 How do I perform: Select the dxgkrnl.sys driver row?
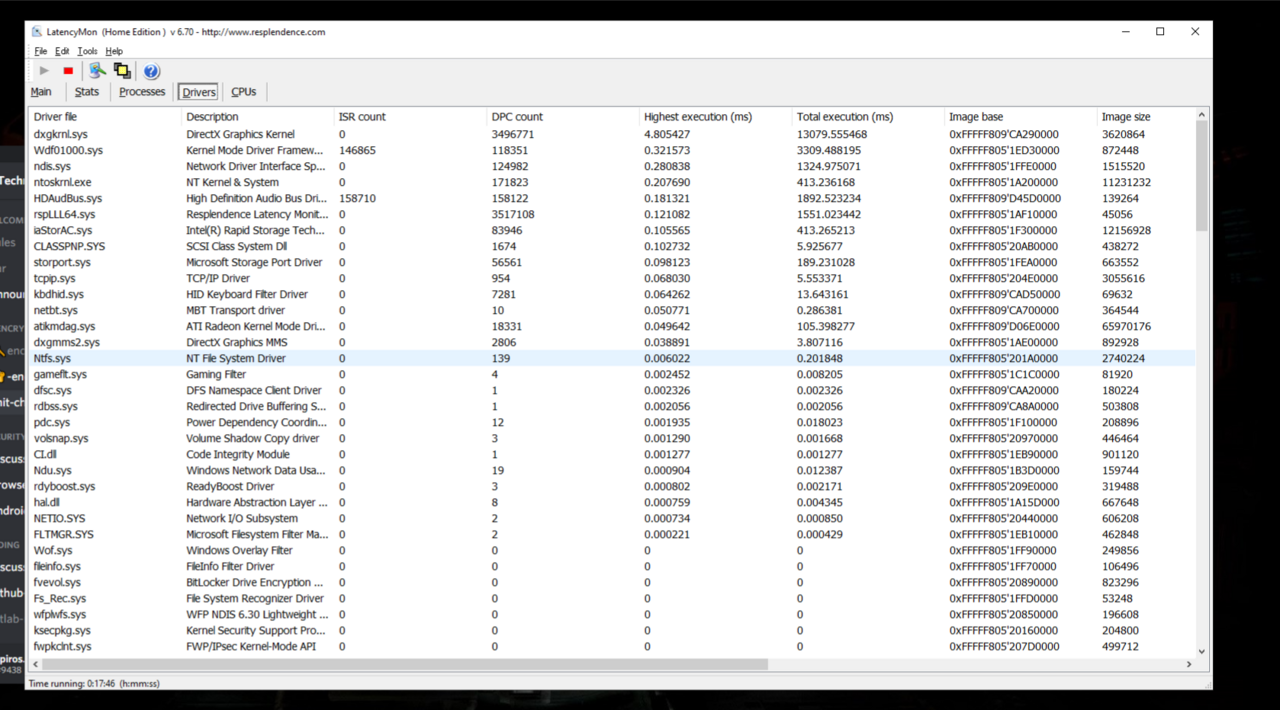[x=612, y=134]
